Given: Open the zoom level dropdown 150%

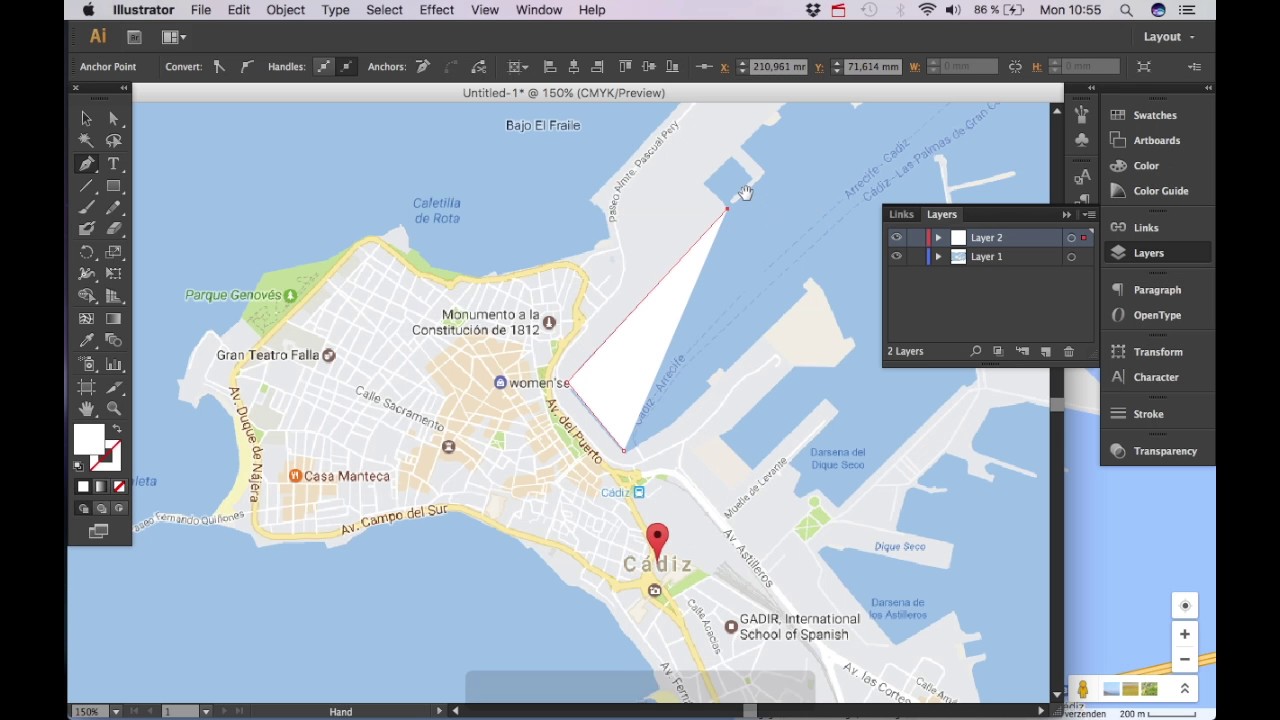Looking at the screenshot, I should 116,712.
